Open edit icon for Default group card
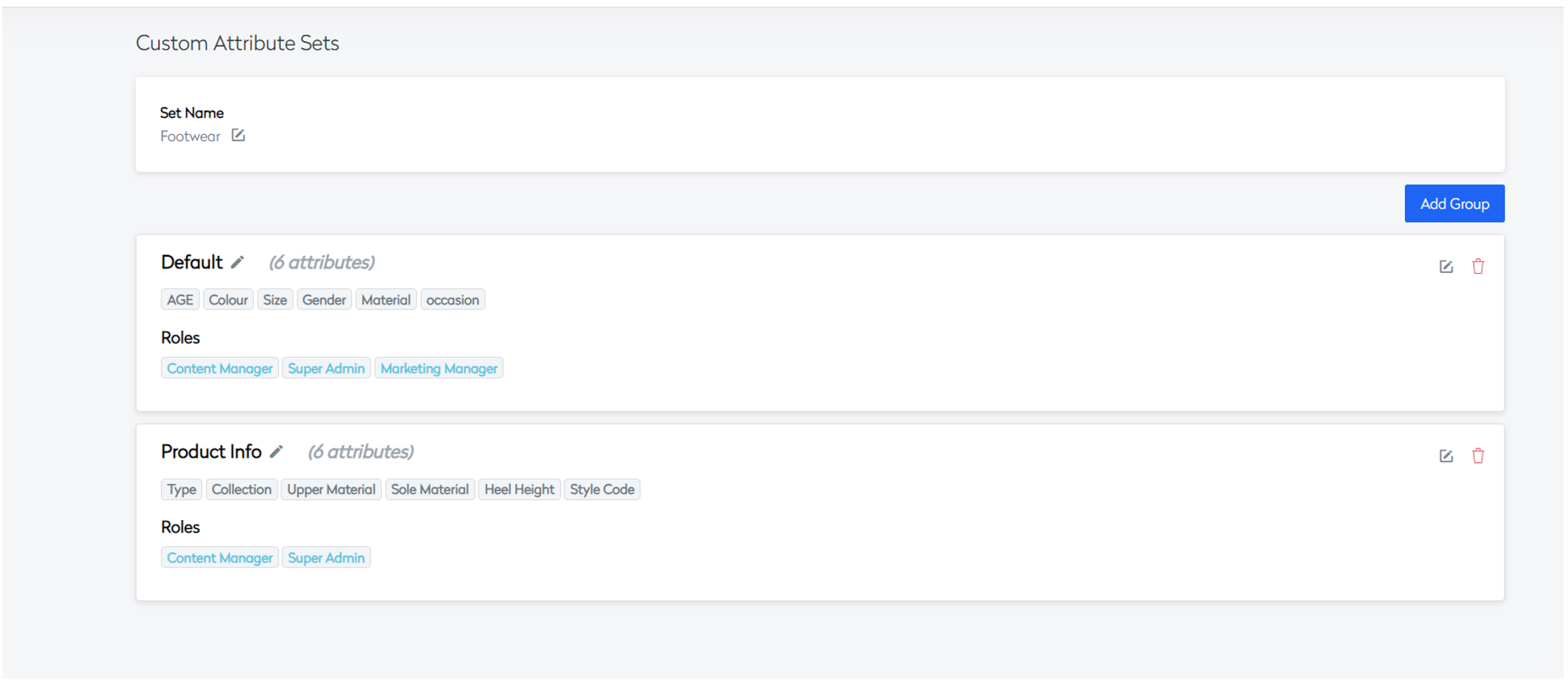1568x684 pixels. (x=1446, y=266)
